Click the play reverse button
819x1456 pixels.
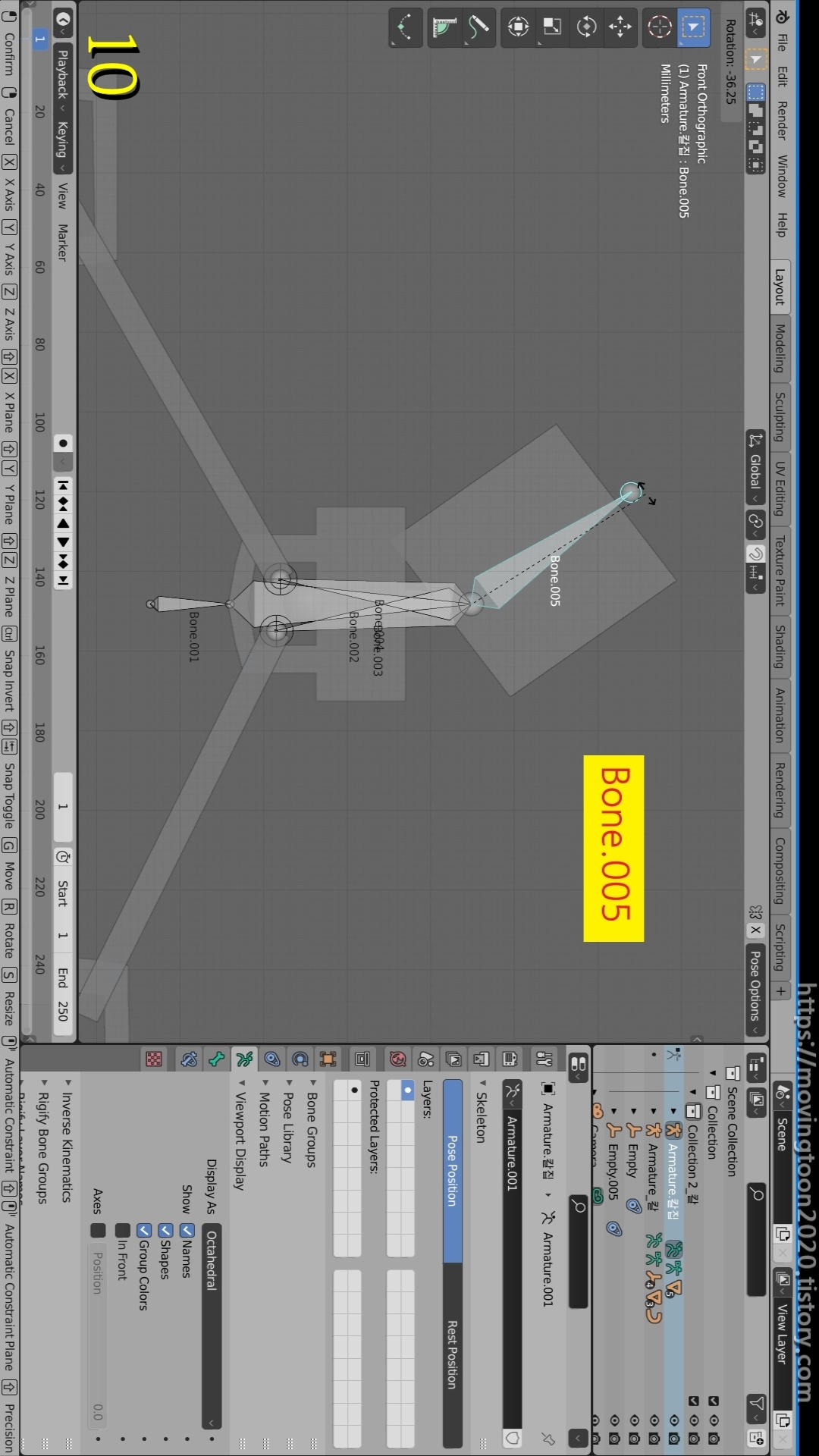64,523
